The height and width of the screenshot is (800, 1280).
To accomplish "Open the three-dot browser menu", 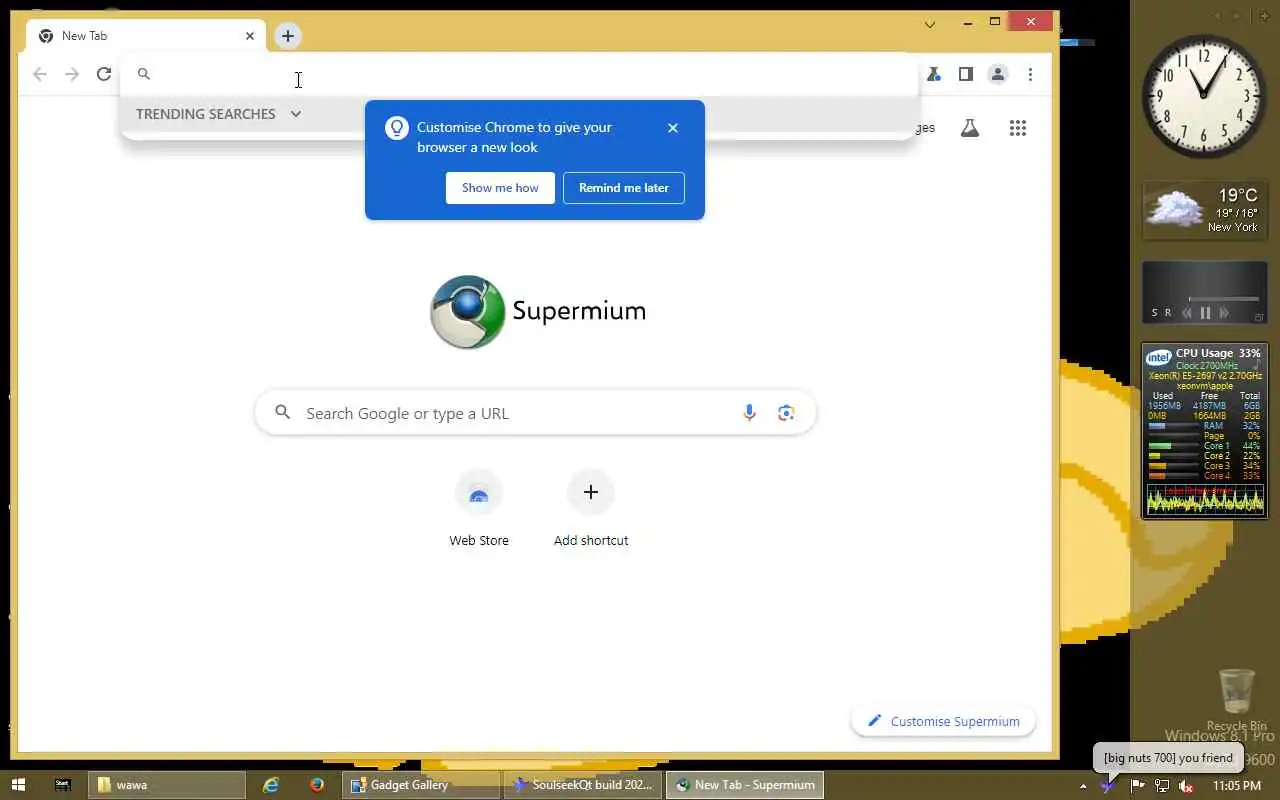I will [x=1030, y=74].
